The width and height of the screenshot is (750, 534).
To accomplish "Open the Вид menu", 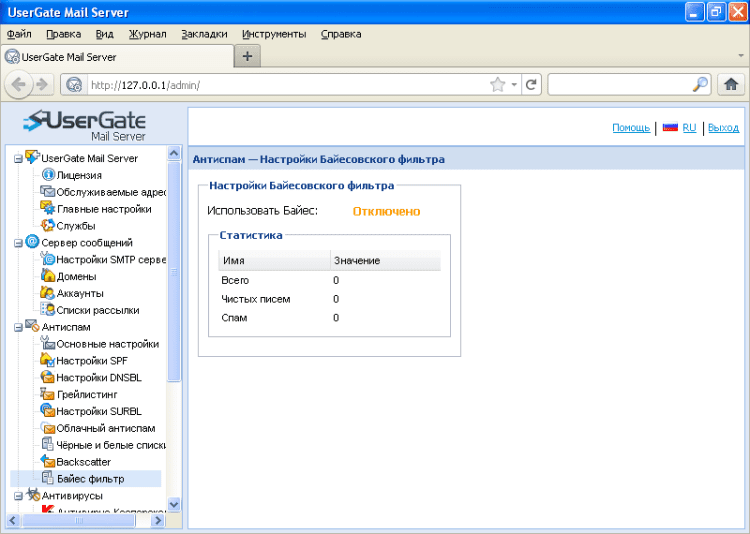I will (x=104, y=34).
